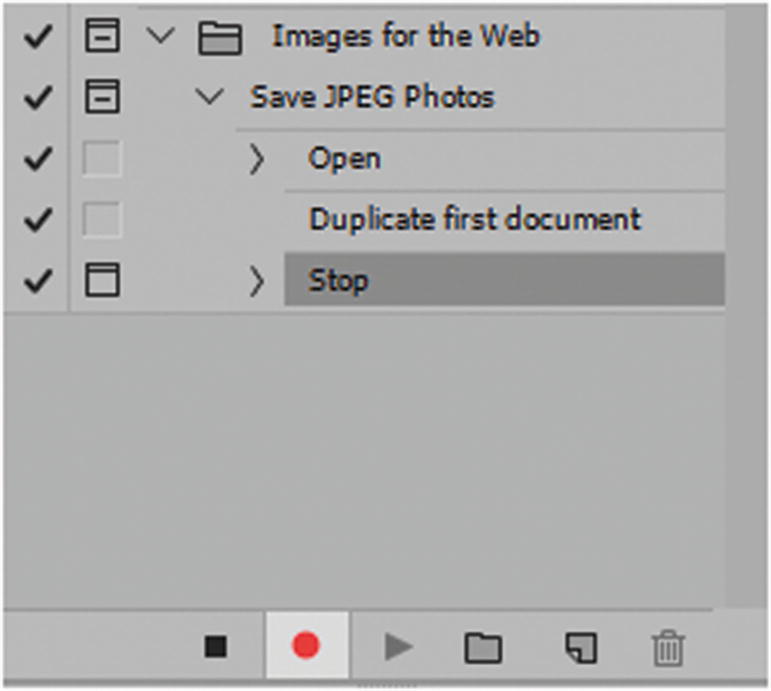Disable the Duplicate first document step checkmark

pos(37,220)
